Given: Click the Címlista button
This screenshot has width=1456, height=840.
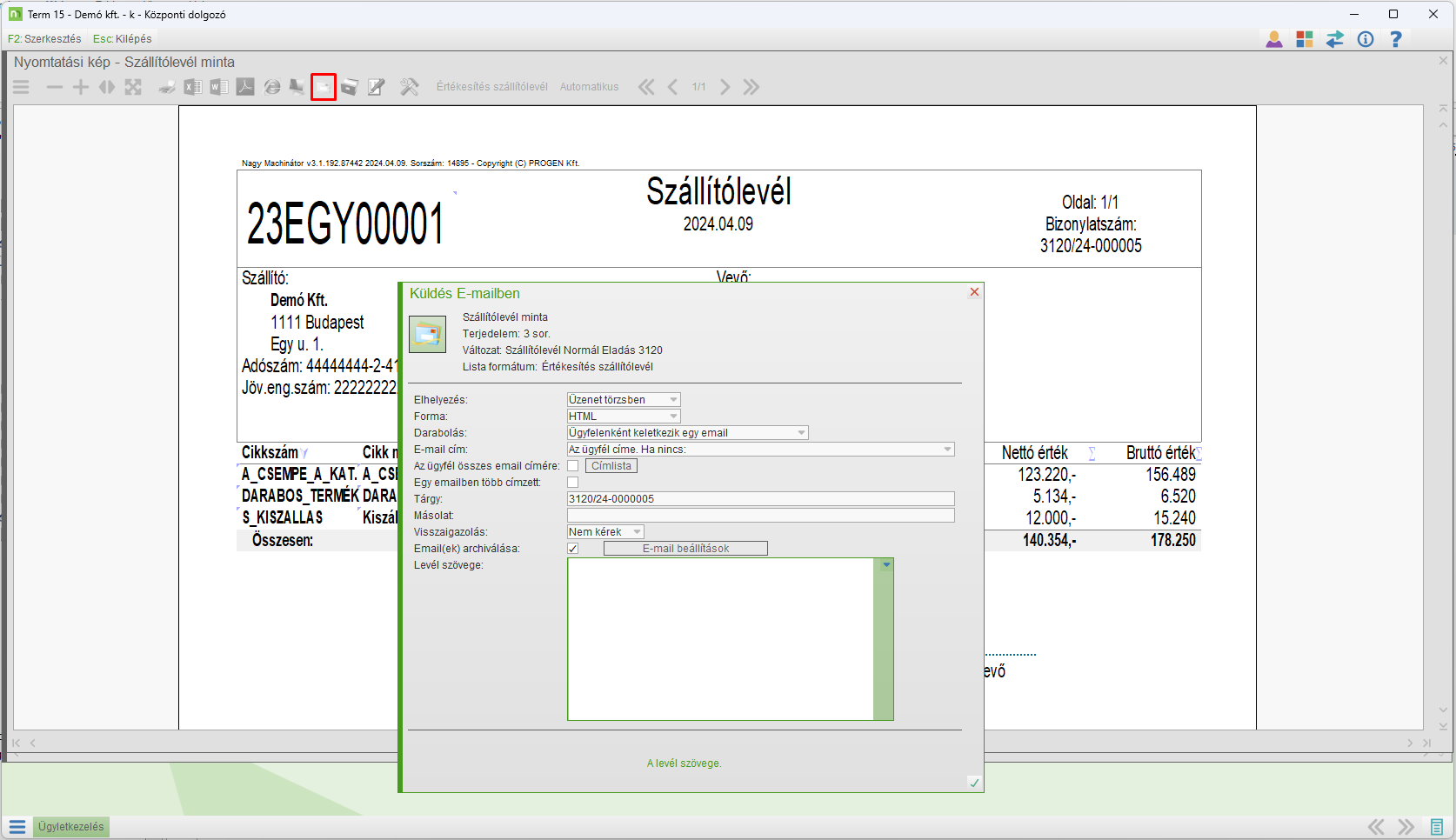Looking at the screenshot, I should [611, 466].
